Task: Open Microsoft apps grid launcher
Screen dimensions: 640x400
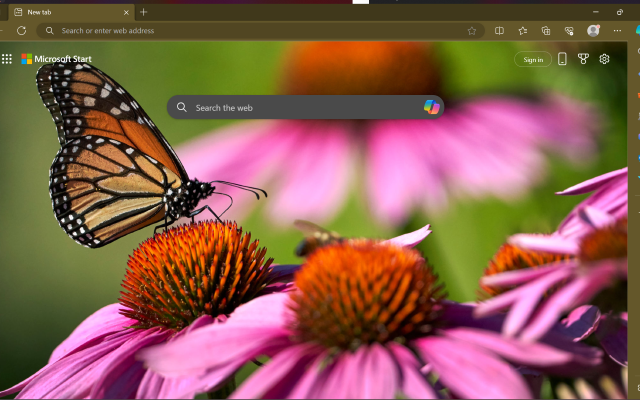Action: tap(7, 59)
